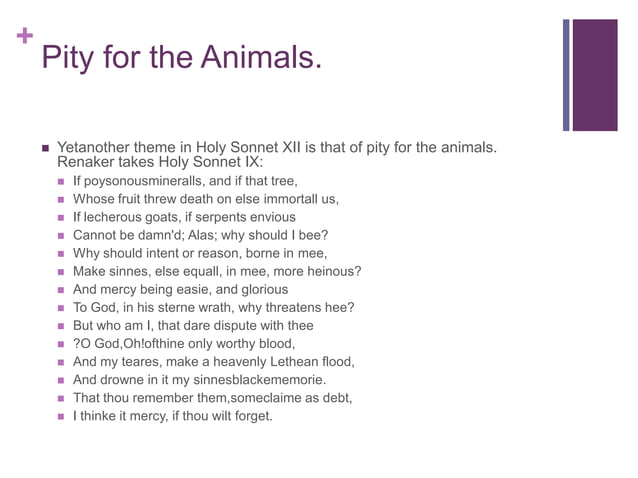Click the 'Renaker takes Holy Sonnet IX:' line
This screenshot has height=478, width=638.
(x=160, y=161)
